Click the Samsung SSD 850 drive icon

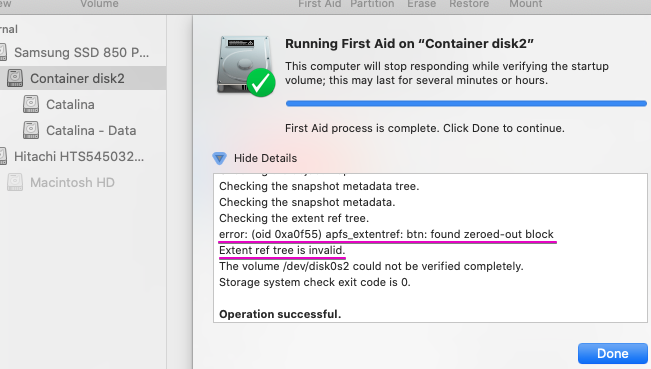coord(3,52)
